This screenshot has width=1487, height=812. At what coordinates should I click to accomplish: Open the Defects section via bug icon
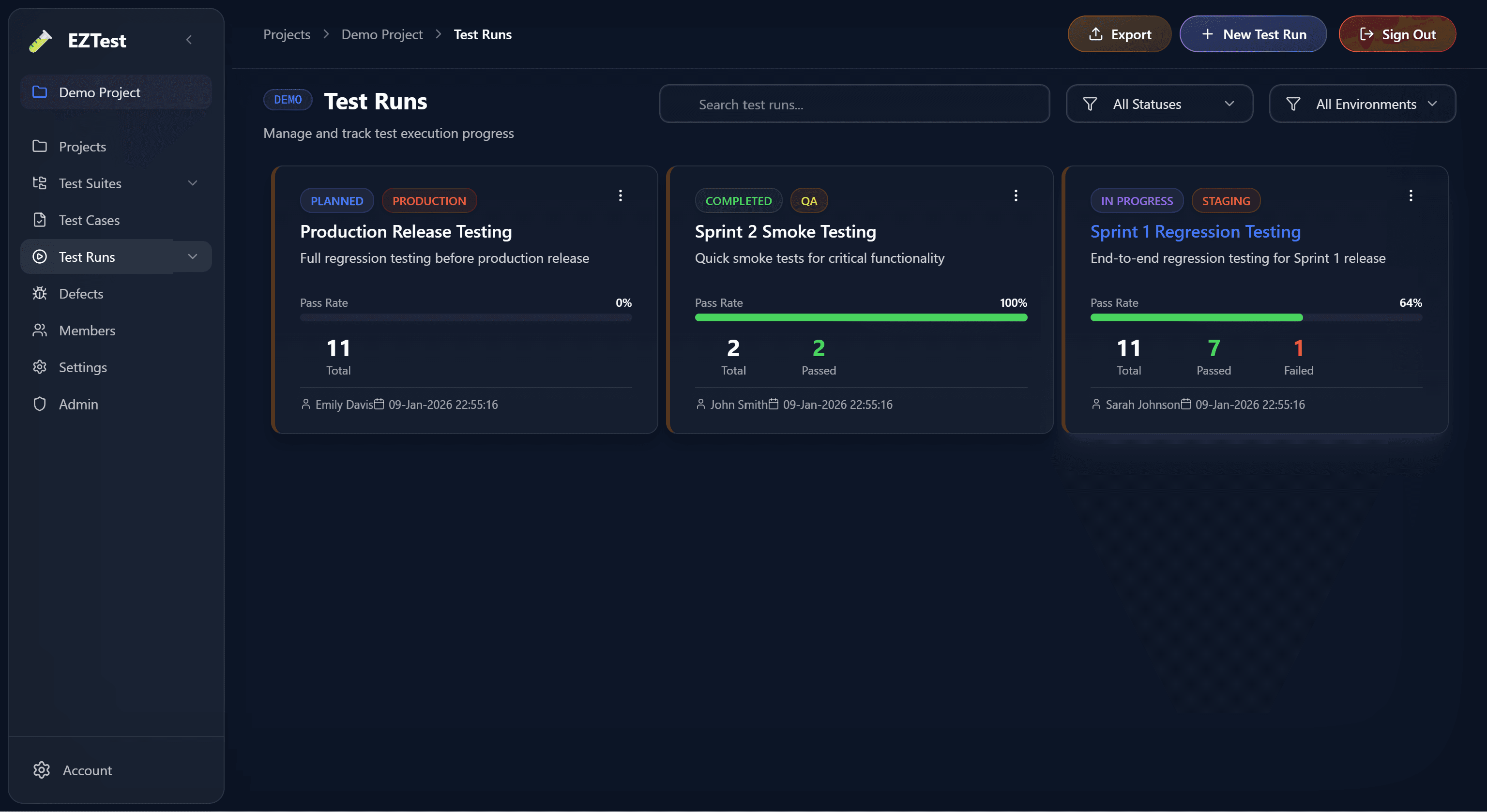(x=39, y=293)
